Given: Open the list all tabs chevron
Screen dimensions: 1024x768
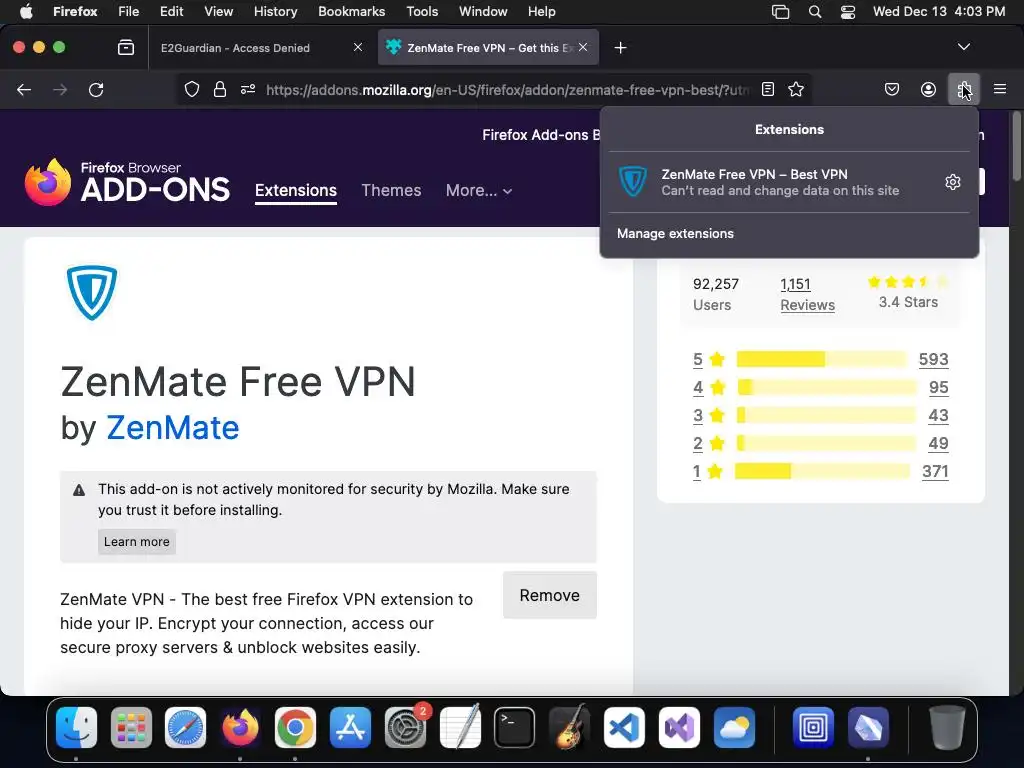Looking at the screenshot, I should pyautogui.click(x=964, y=47).
